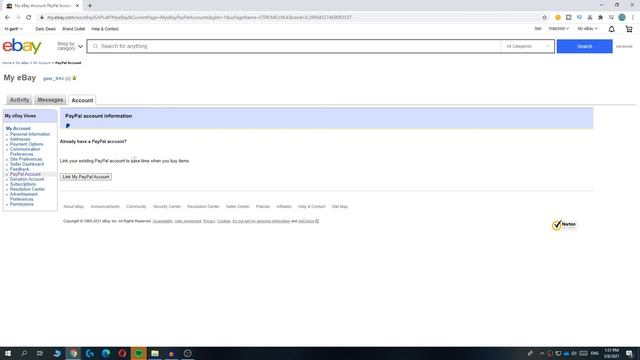Screen dimensions: 640x360
Task: Click the Link My PayPal Account button
Action: pyautogui.click(x=86, y=177)
